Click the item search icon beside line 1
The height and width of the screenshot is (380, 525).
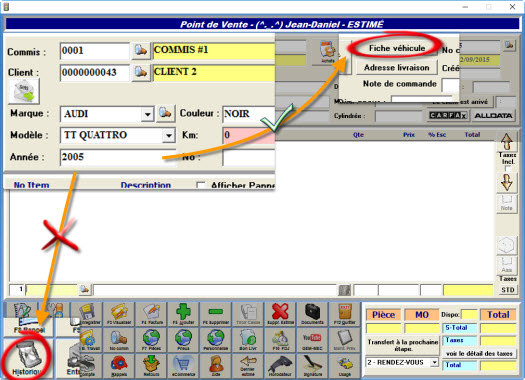pyautogui.click(x=85, y=290)
